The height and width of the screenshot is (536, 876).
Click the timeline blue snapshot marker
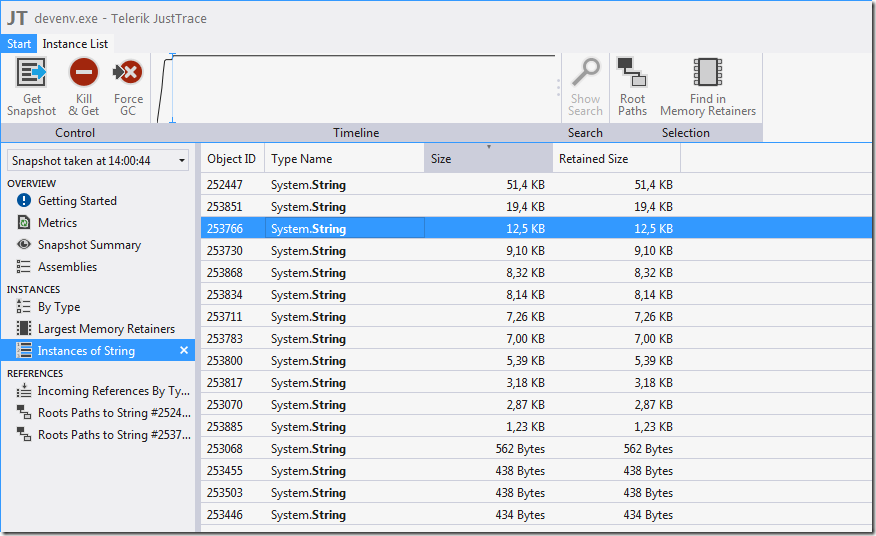173,88
